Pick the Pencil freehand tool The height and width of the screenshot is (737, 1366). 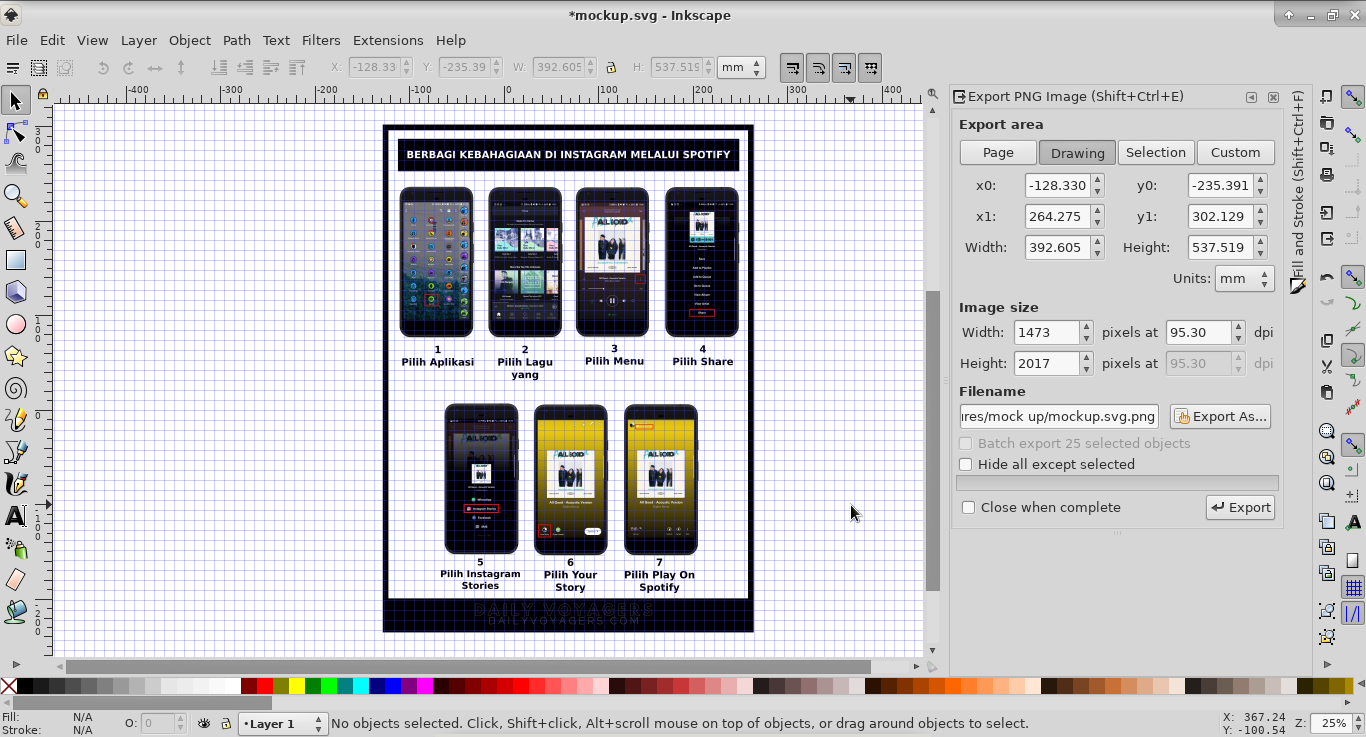[x=15, y=420]
